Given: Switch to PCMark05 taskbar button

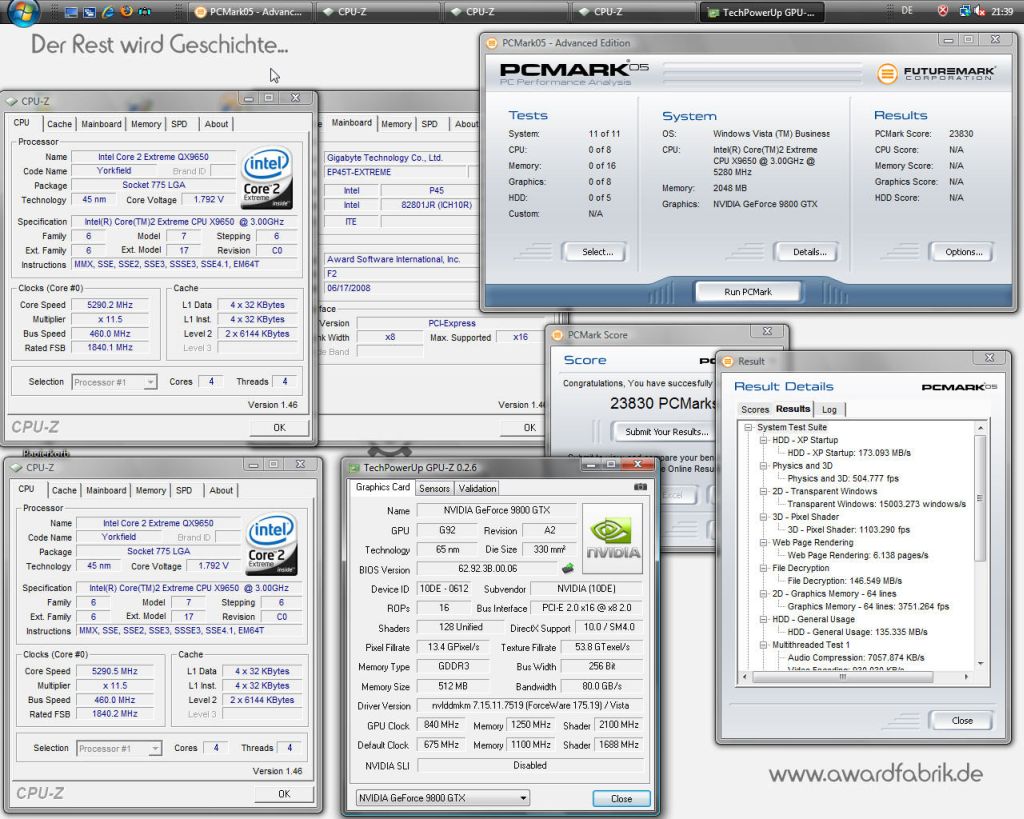Looking at the screenshot, I should 250,12.
